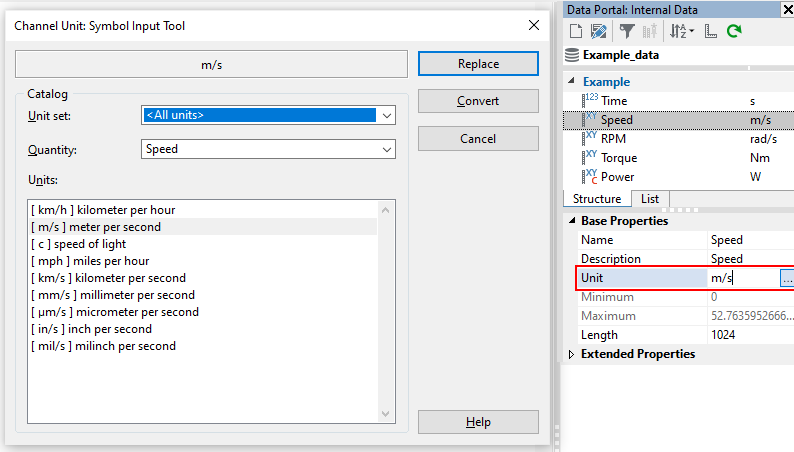Viewport: 794px width, 452px height.
Task: Switch to the List tab
Action: pyautogui.click(x=650, y=199)
